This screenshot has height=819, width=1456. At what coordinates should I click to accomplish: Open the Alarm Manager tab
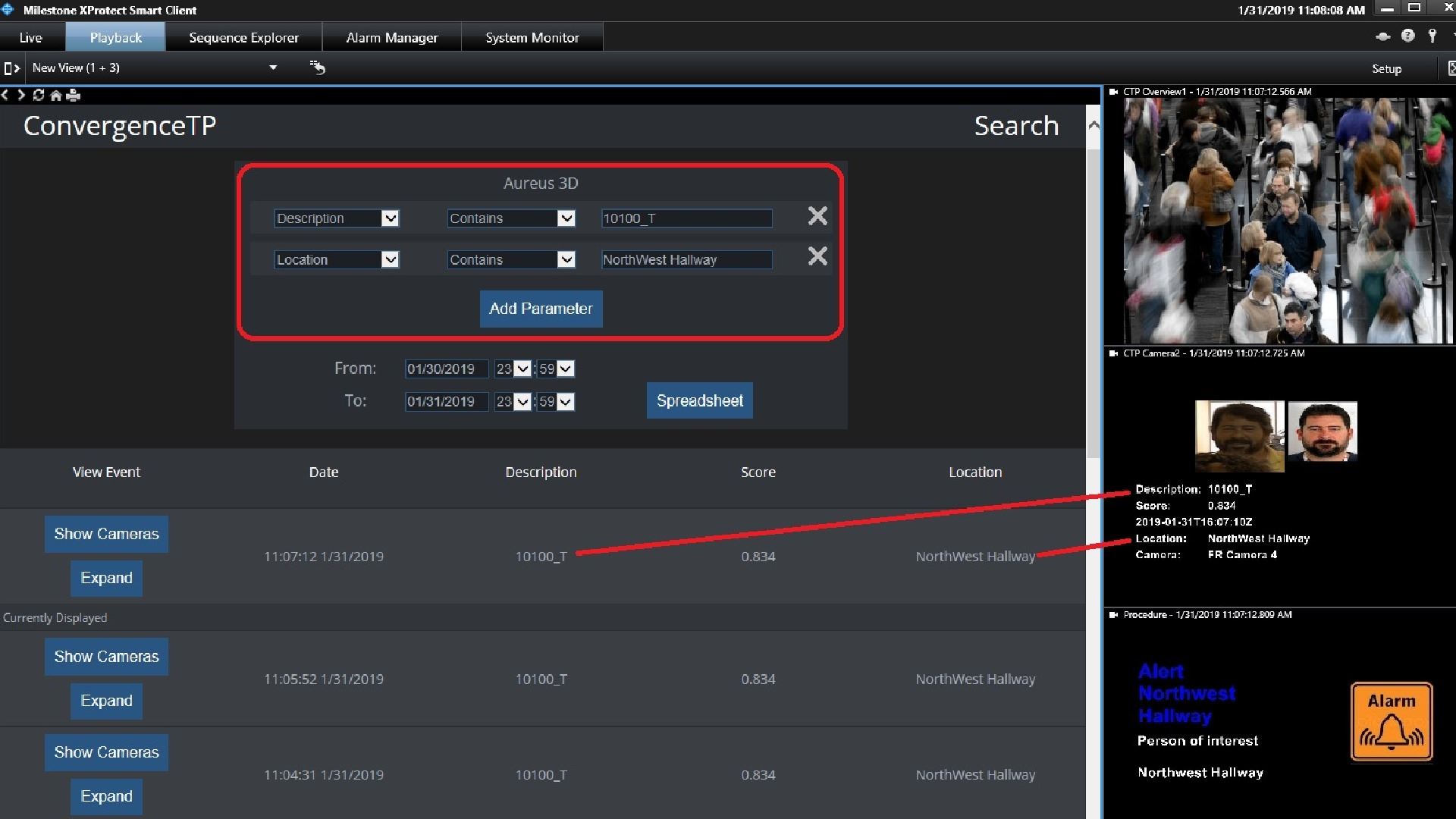click(x=392, y=37)
